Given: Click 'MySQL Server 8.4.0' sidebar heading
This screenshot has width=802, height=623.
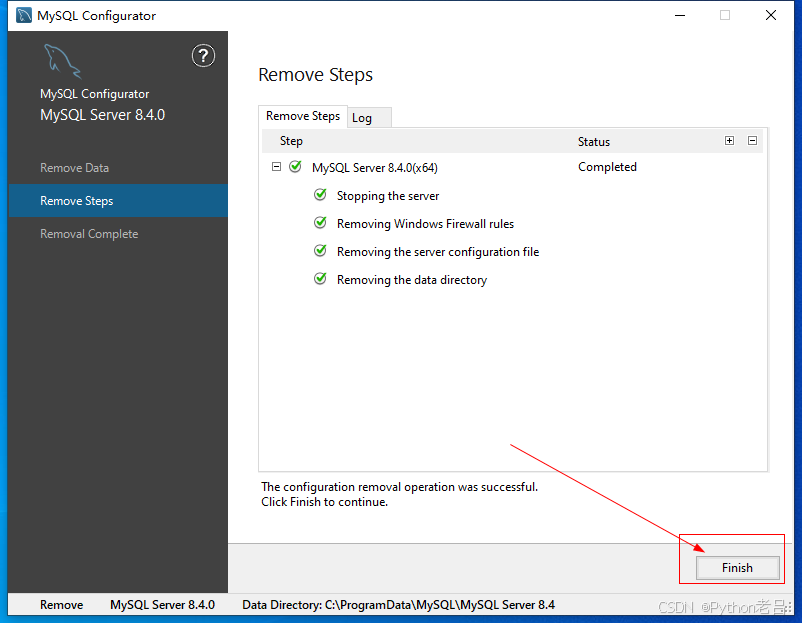Looking at the screenshot, I should pyautogui.click(x=102, y=115).
